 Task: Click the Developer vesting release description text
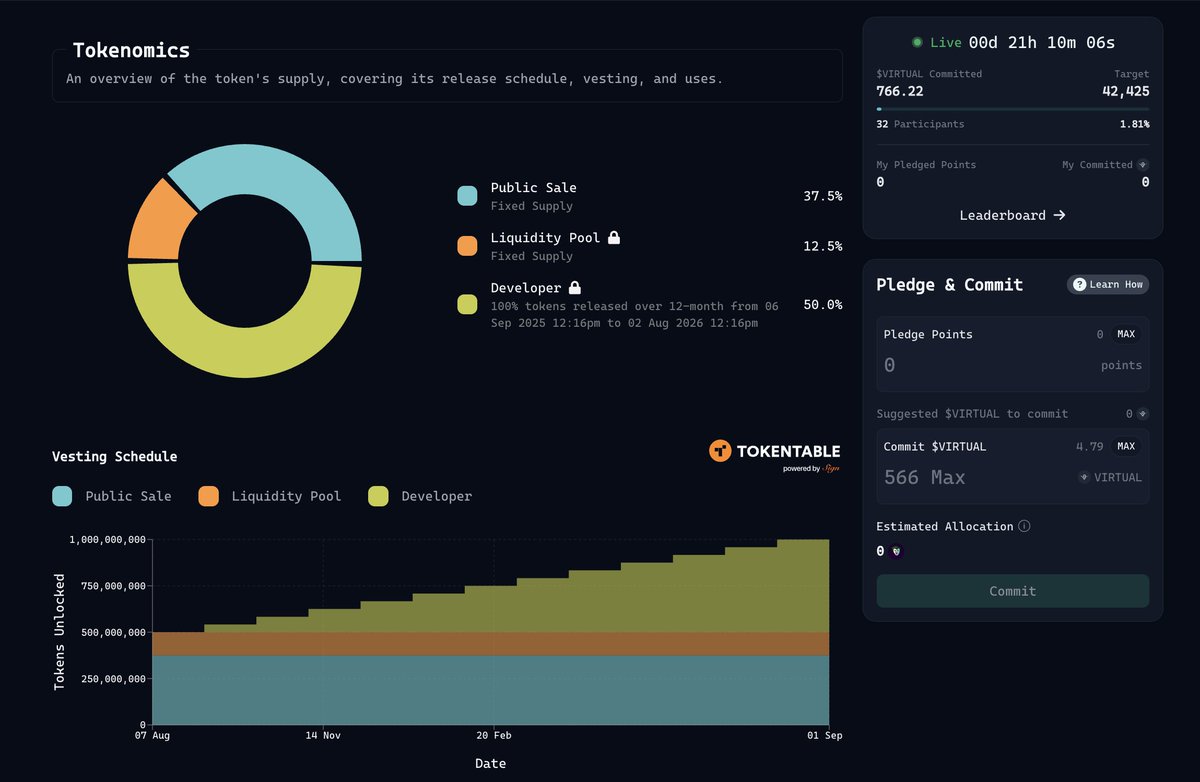(635, 314)
